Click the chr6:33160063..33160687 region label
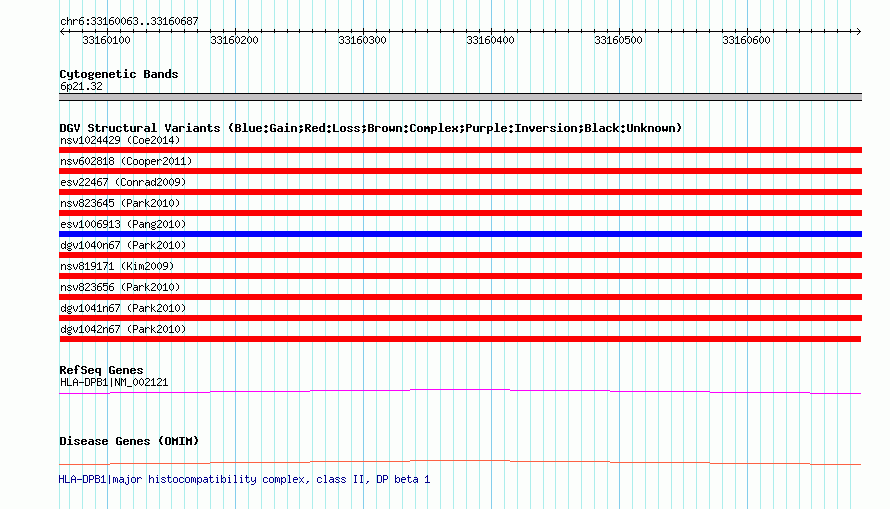The image size is (890, 509). click(x=129, y=22)
